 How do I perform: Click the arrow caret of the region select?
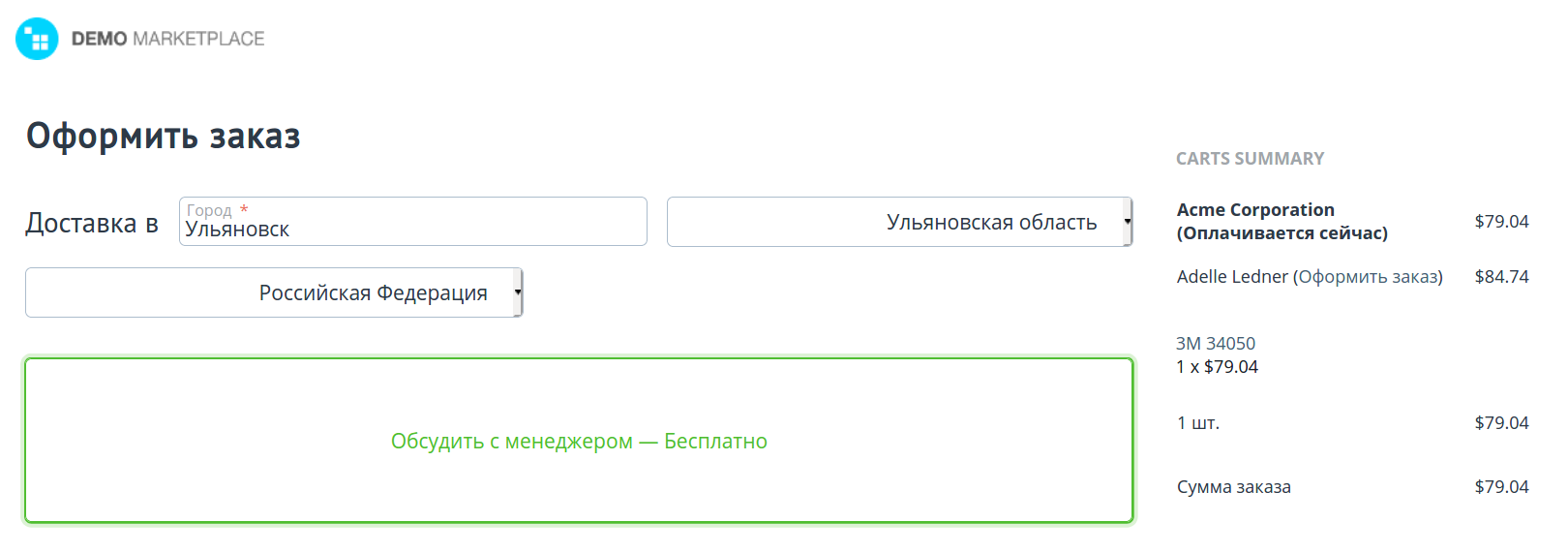pyautogui.click(x=1127, y=222)
